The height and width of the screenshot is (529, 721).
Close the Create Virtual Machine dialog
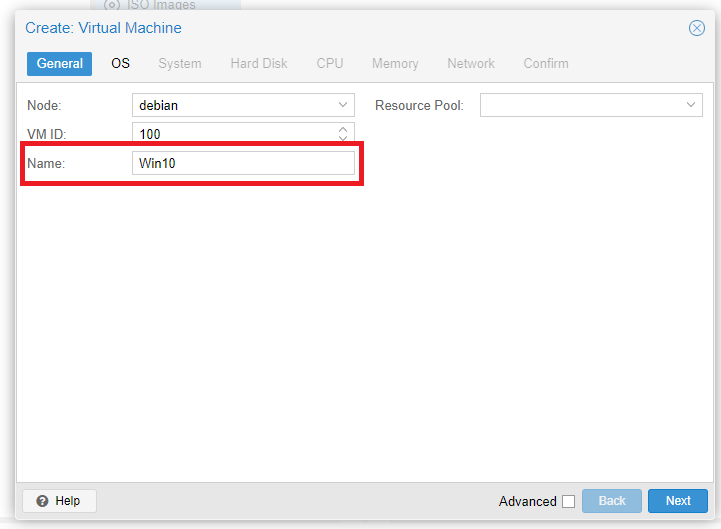point(697,28)
